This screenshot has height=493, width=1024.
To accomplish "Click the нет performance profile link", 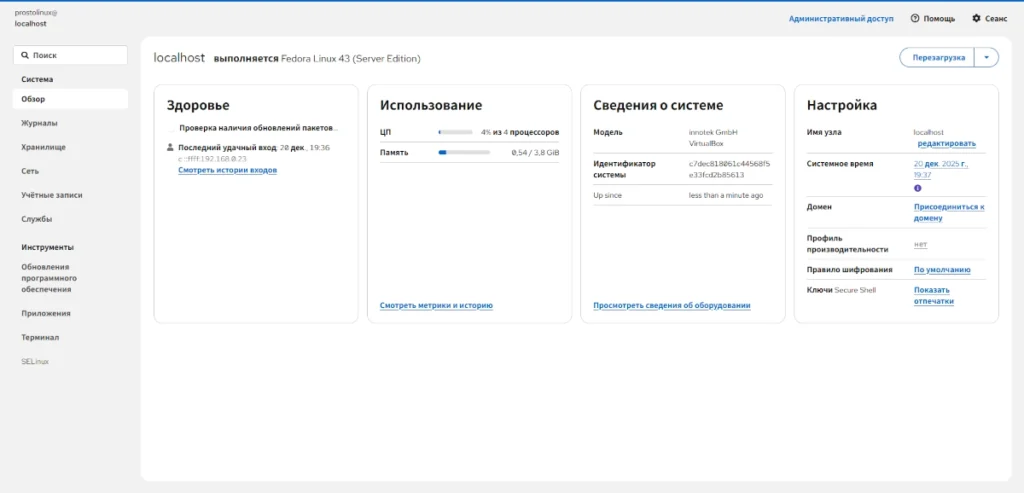I will point(920,244).
